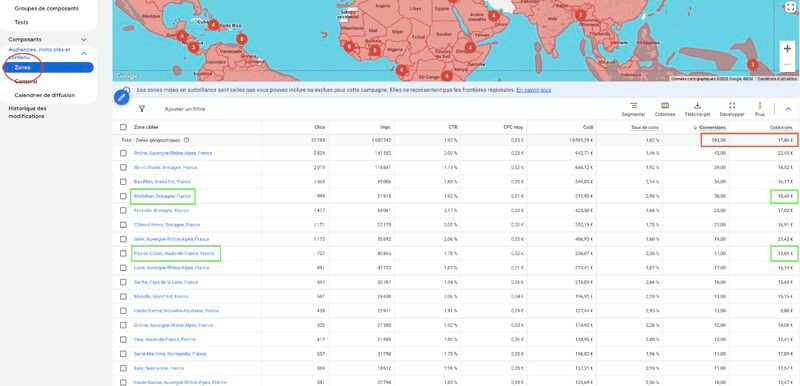Select the Côtes-d'Armor row checkbox
The width and height of the screenshot is (800, 386).
pos(123,224)
